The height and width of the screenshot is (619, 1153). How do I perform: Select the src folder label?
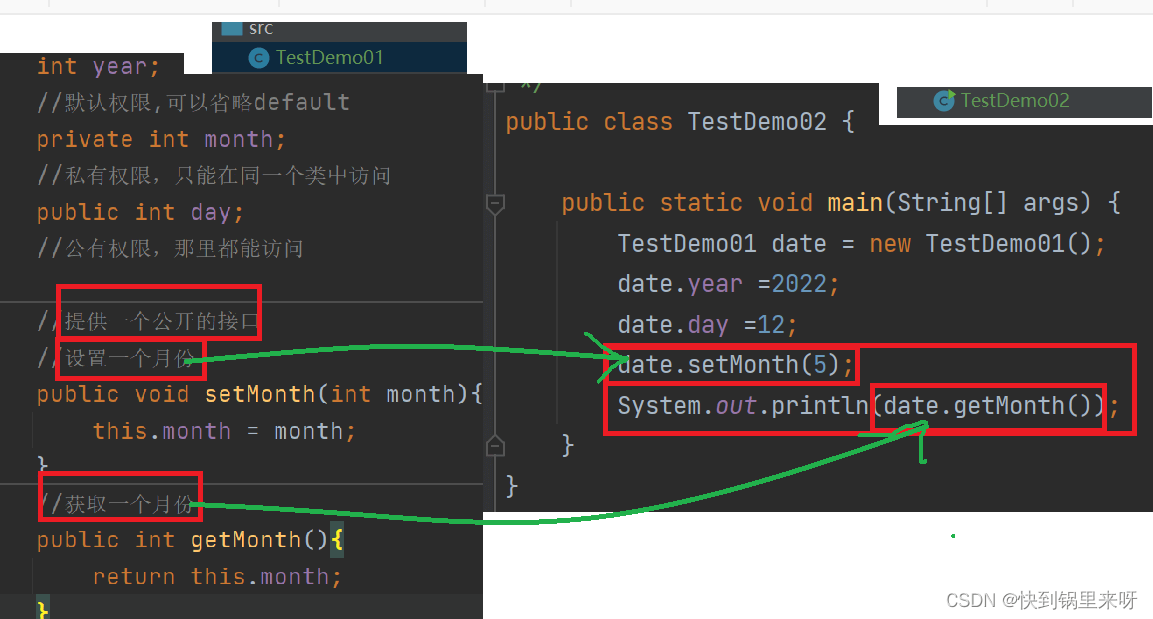tap(261, 28)
